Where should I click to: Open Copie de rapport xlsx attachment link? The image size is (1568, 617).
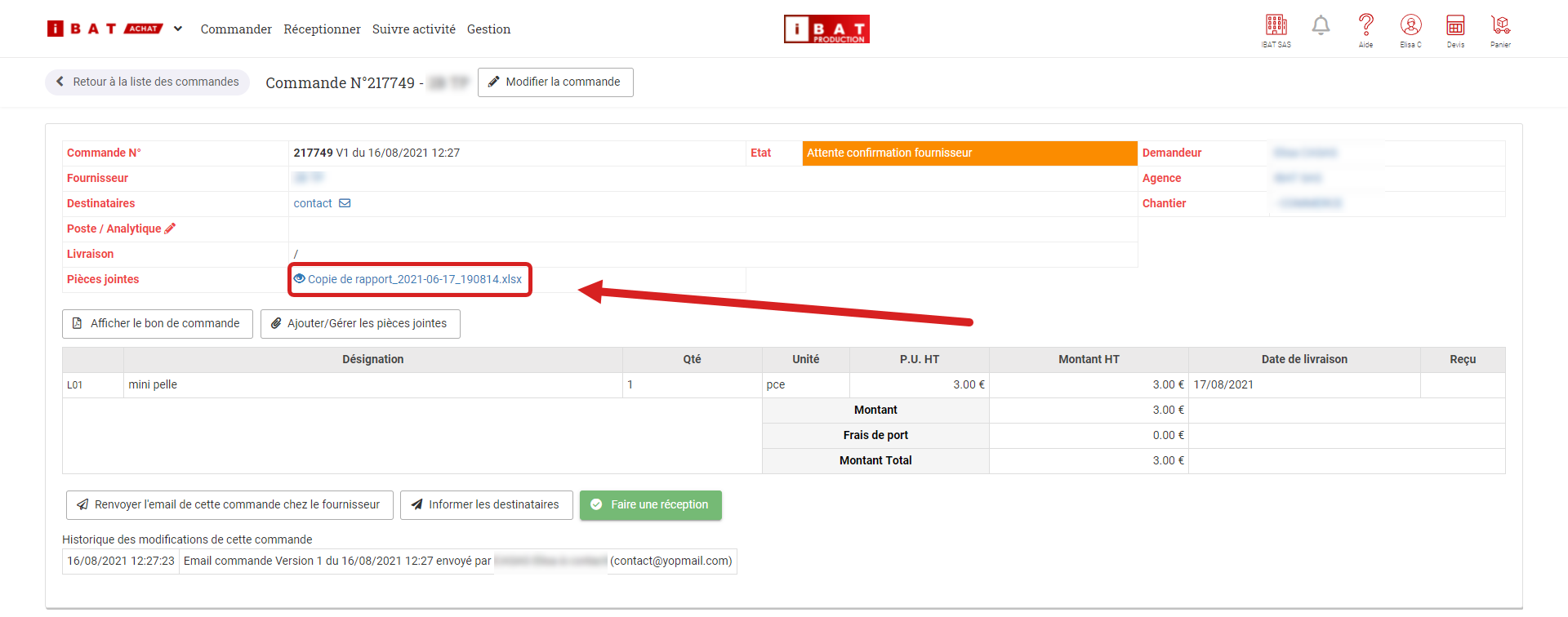click(415, 279)
